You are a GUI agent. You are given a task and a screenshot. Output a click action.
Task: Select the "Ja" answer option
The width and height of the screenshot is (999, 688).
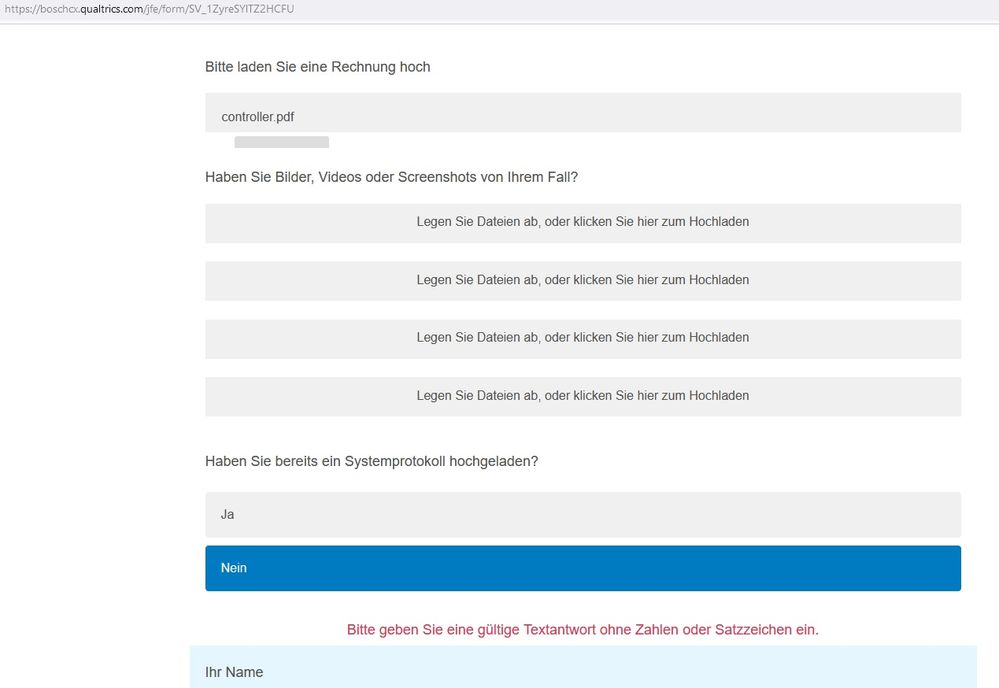pyautogui.click(x=582, y=514)
